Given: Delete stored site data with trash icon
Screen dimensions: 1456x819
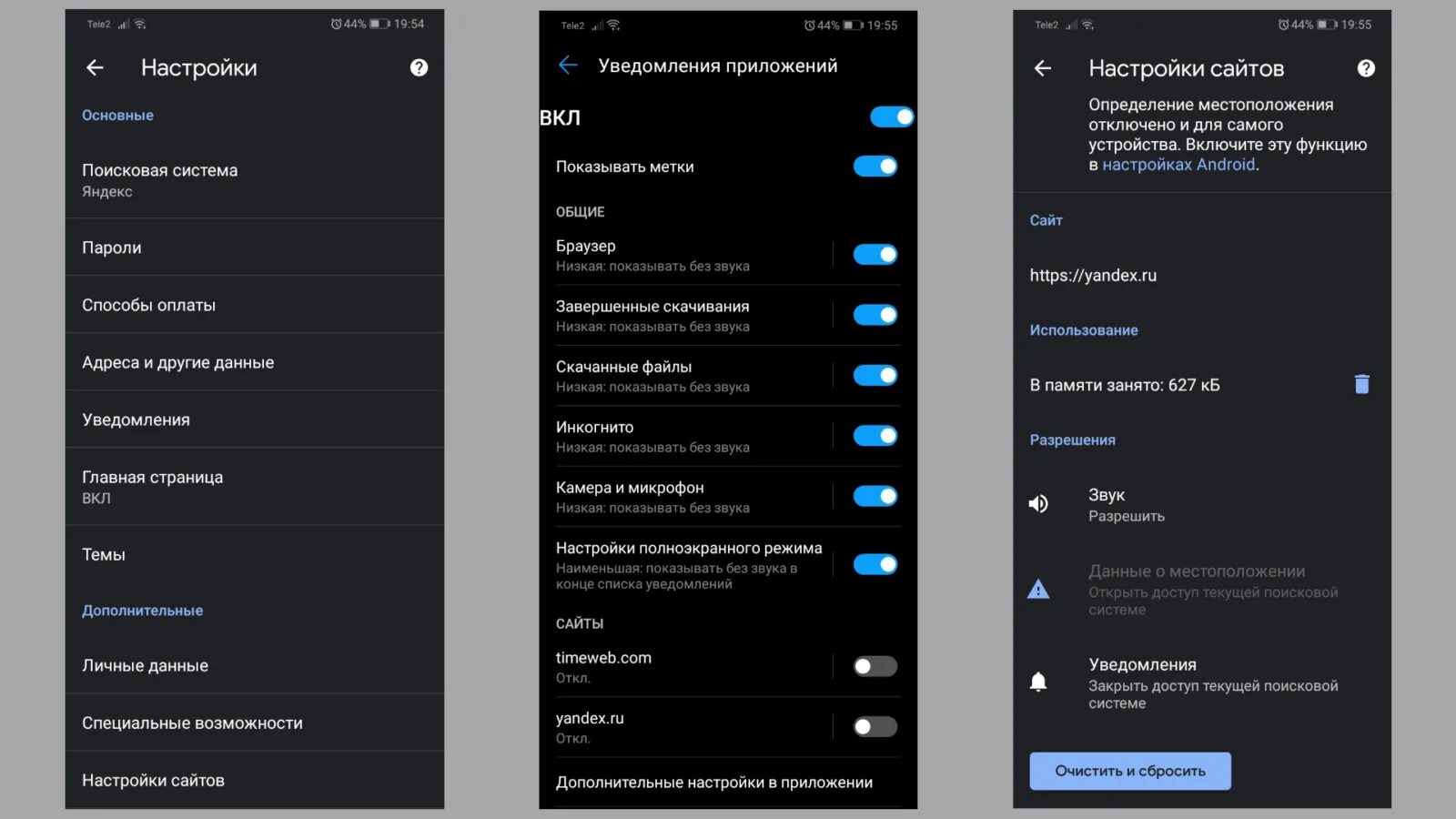Looking at the screenshot, I should tap(1361, 384).
